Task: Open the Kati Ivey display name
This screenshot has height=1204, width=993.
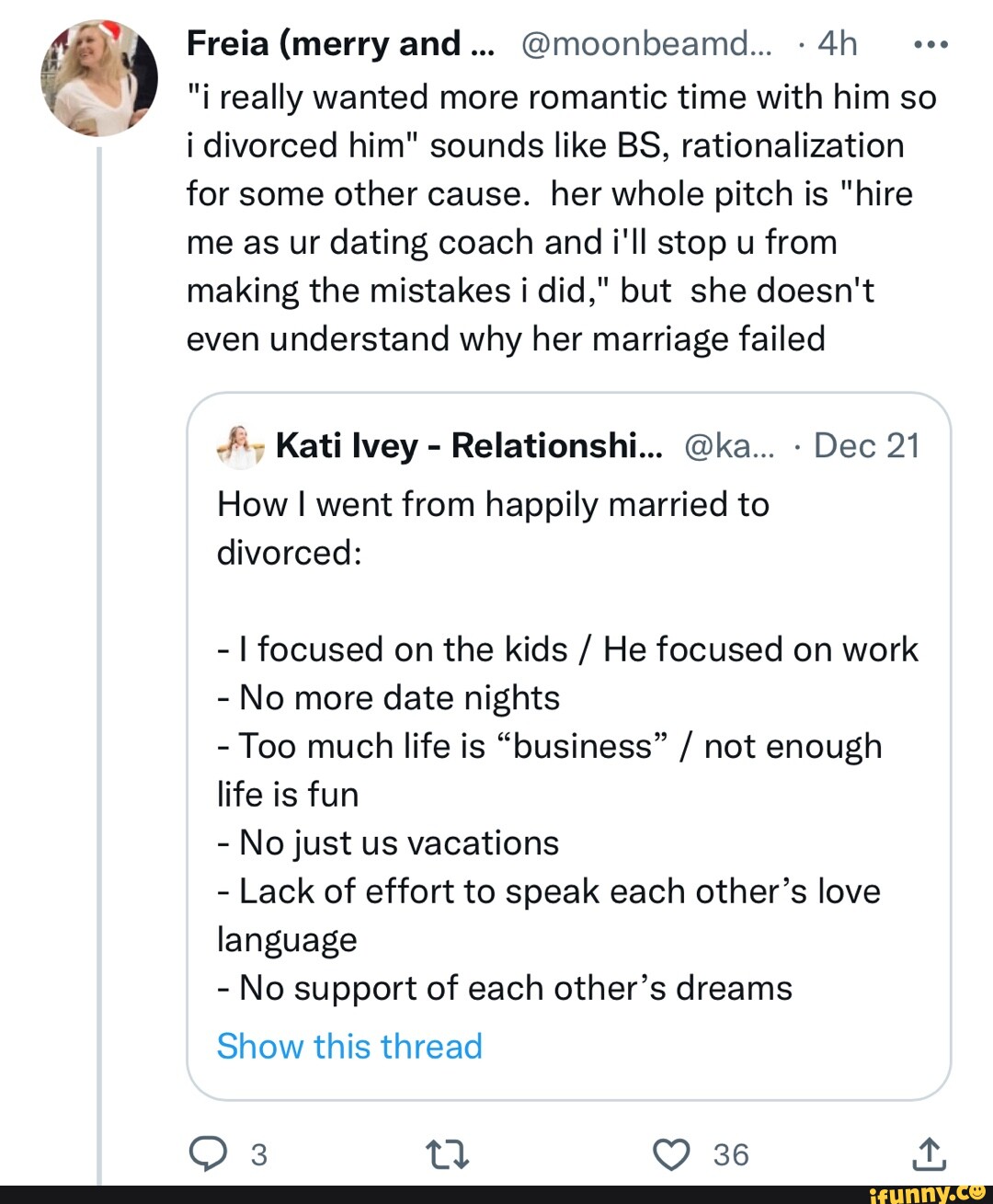Action: point(469,445)
